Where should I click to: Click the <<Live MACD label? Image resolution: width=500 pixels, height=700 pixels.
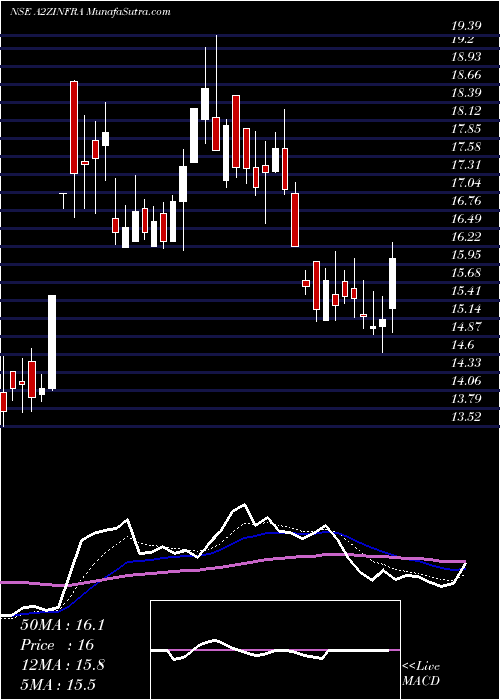tap(421, 673)
